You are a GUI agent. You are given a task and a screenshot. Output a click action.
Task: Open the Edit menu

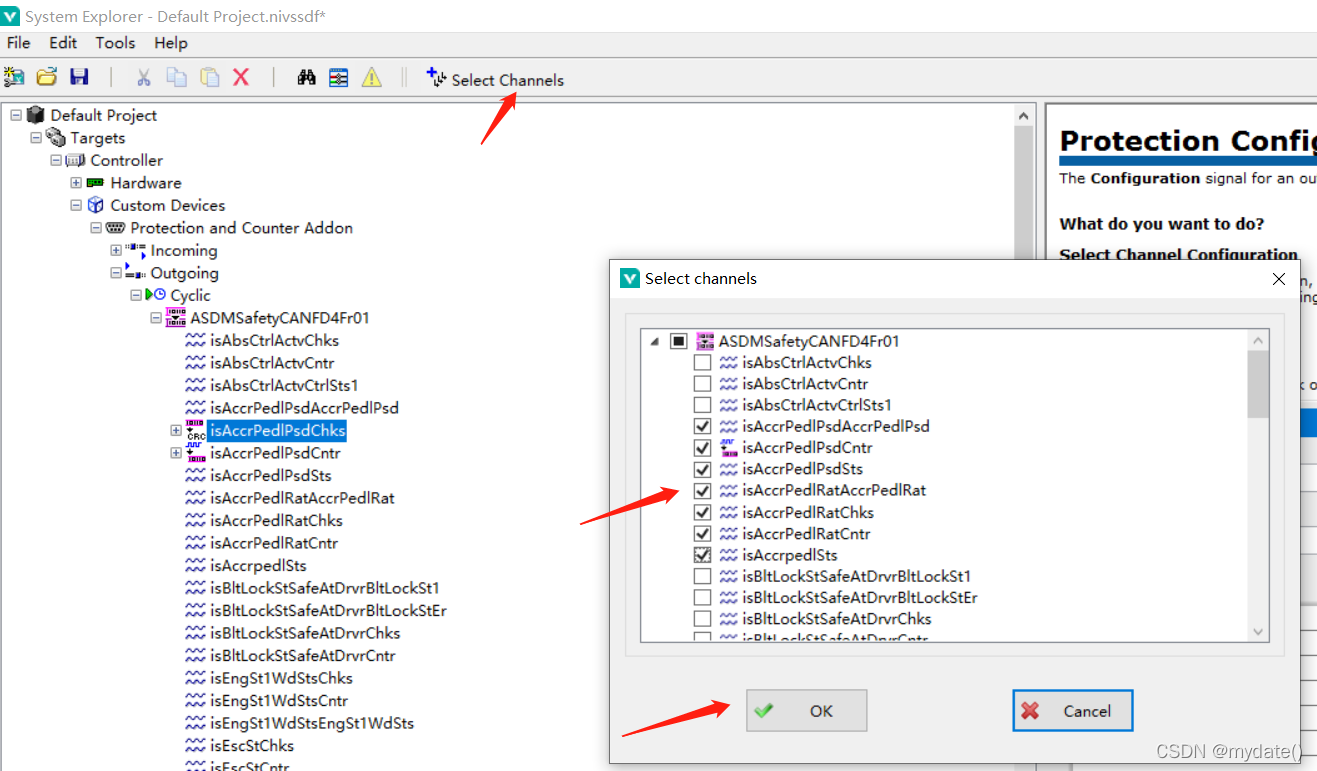pos(63,43)
